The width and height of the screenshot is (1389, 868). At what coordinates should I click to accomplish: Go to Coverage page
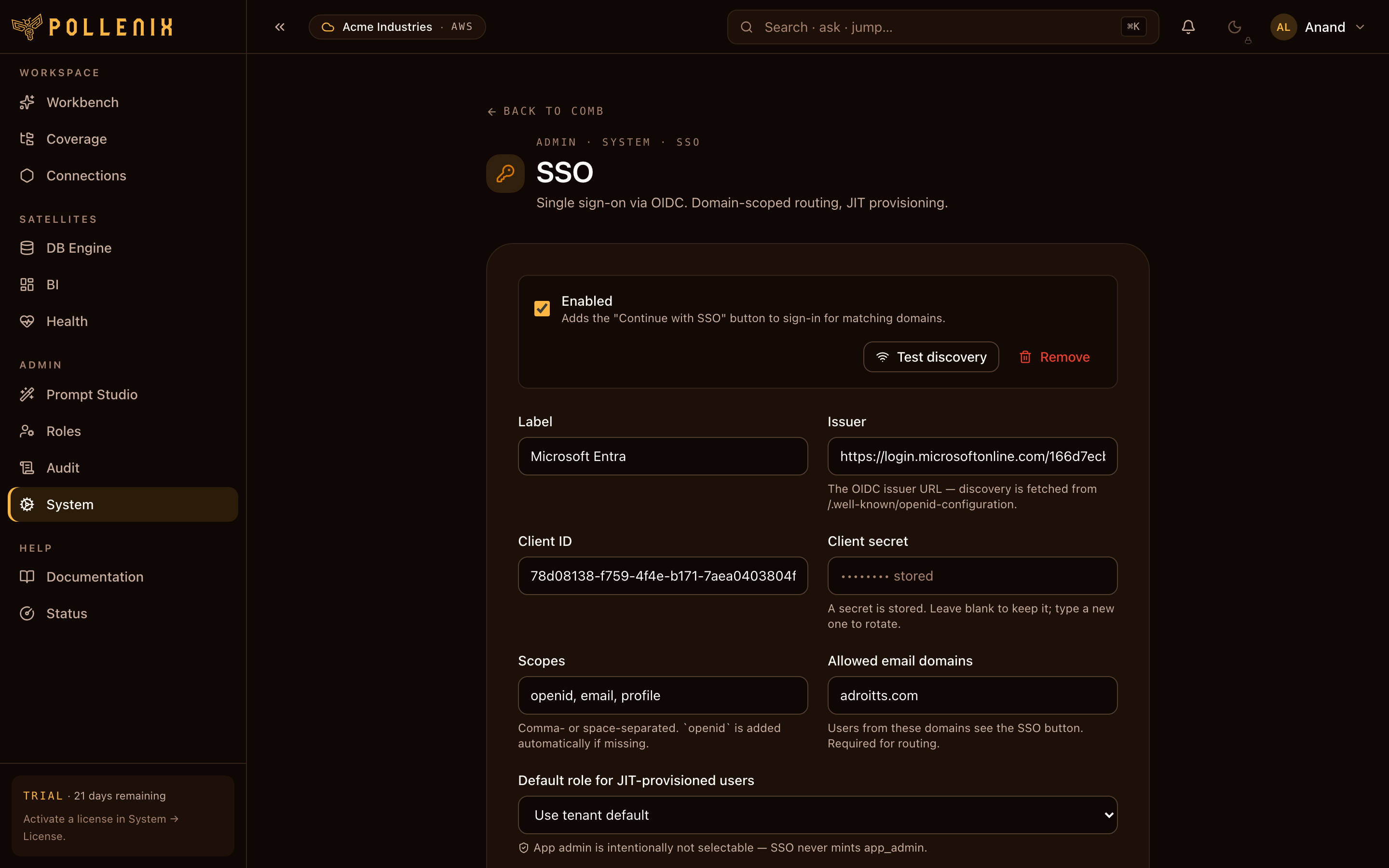pos(123,139)
